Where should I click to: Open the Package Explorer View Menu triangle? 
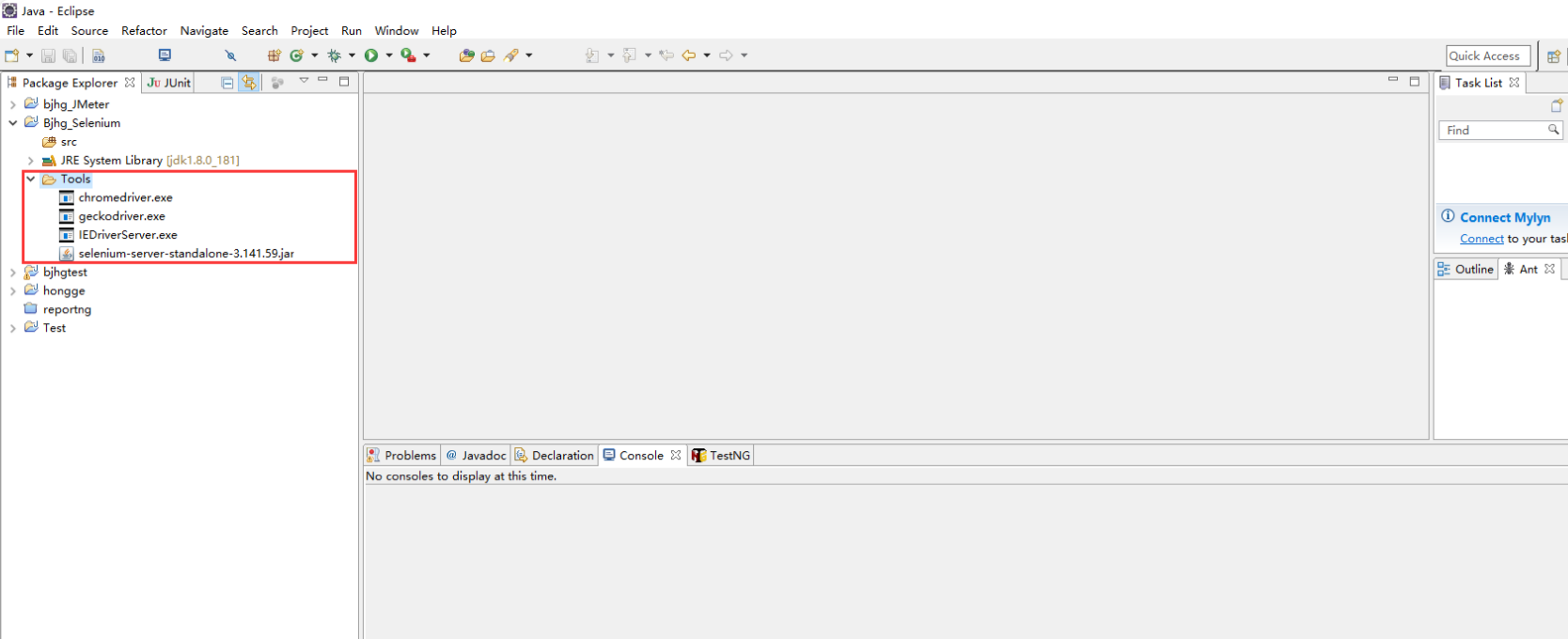tap(304, 81)
